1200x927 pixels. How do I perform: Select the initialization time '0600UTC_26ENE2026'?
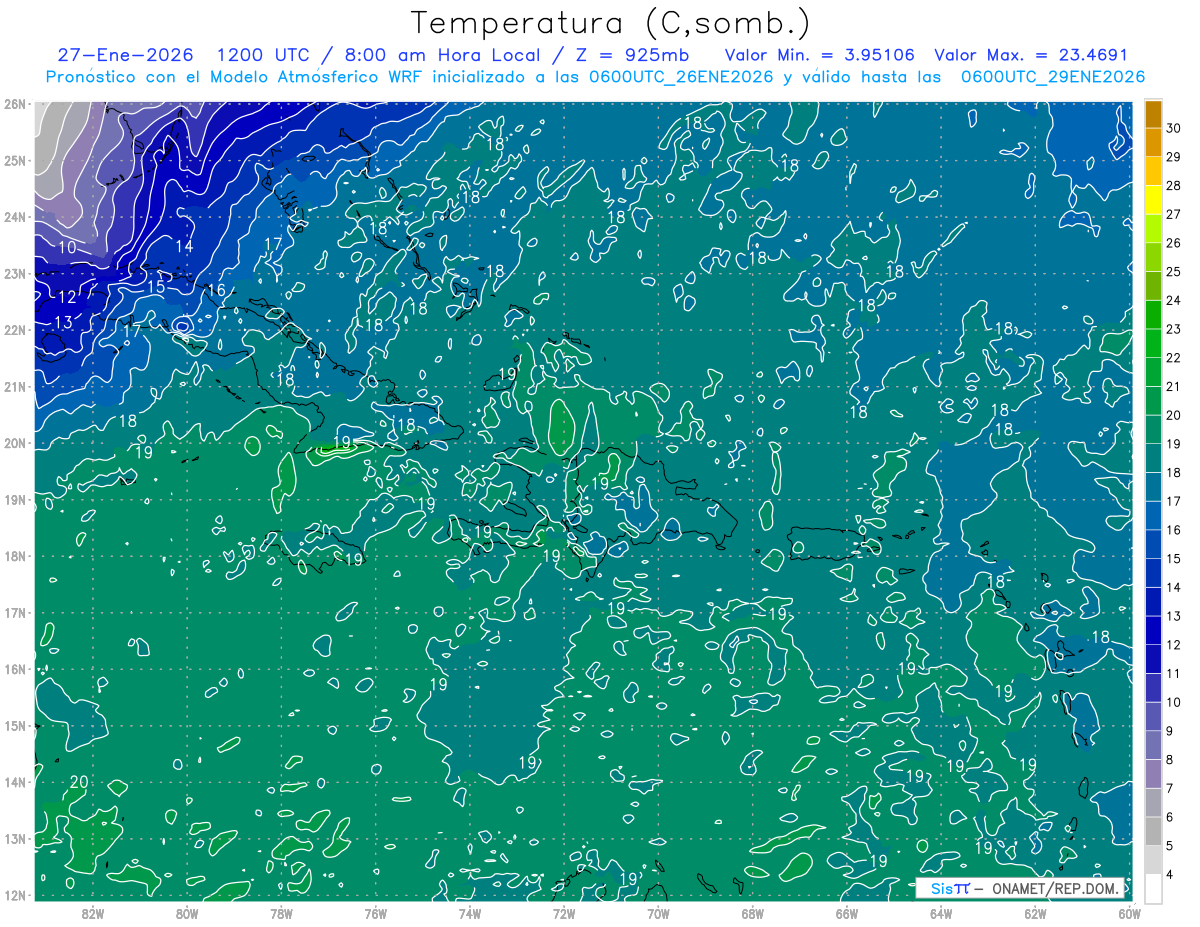[682, 77]
